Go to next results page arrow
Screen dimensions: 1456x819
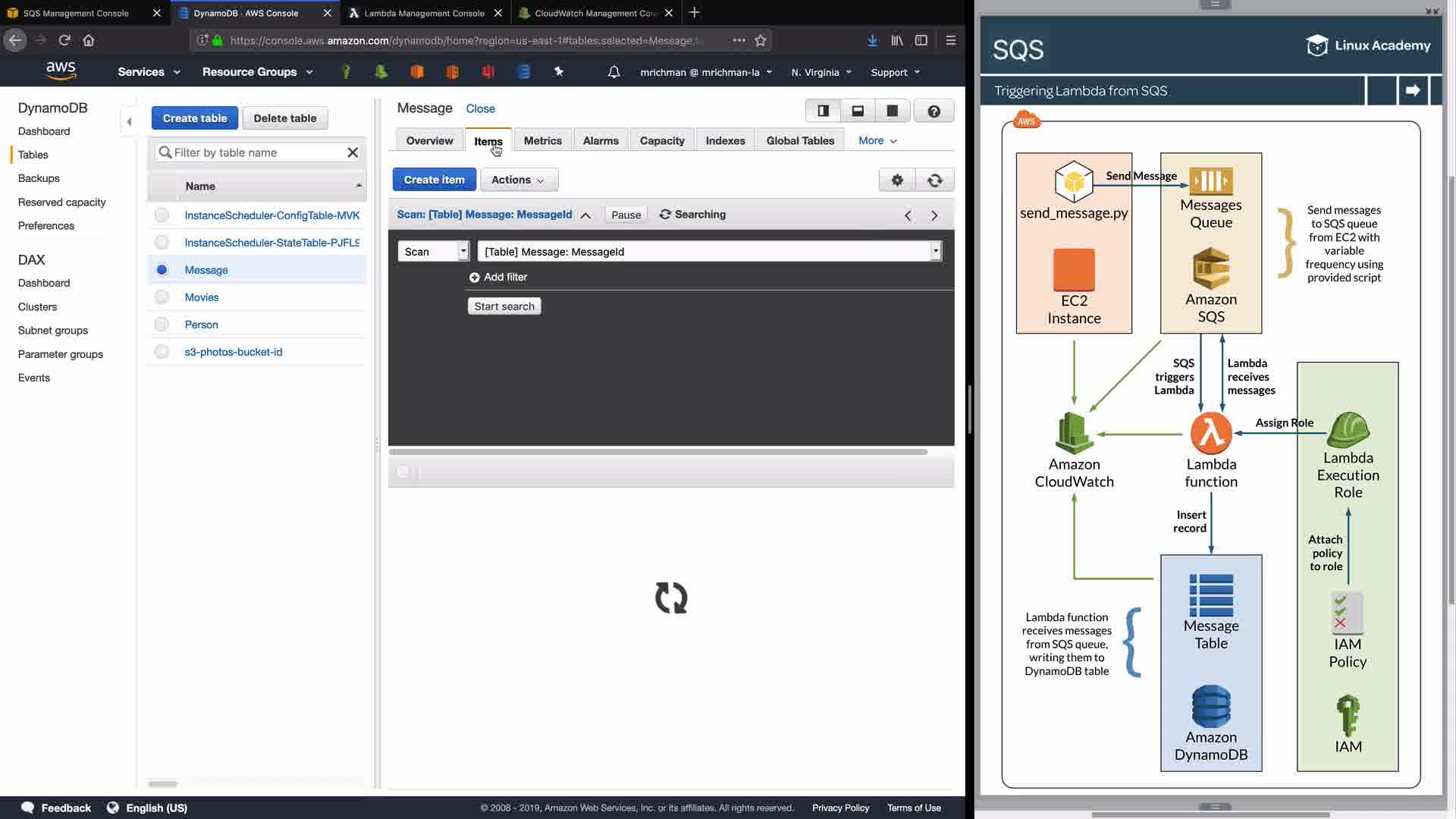[x=934, y=215]
